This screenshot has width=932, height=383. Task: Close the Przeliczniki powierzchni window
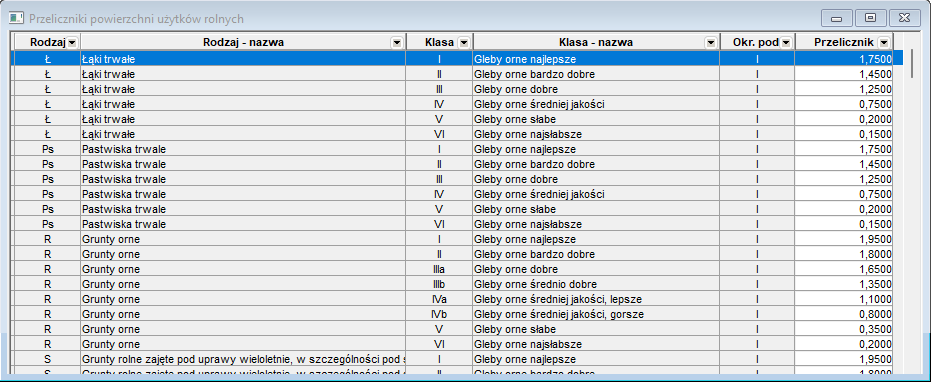coord(905,18)
